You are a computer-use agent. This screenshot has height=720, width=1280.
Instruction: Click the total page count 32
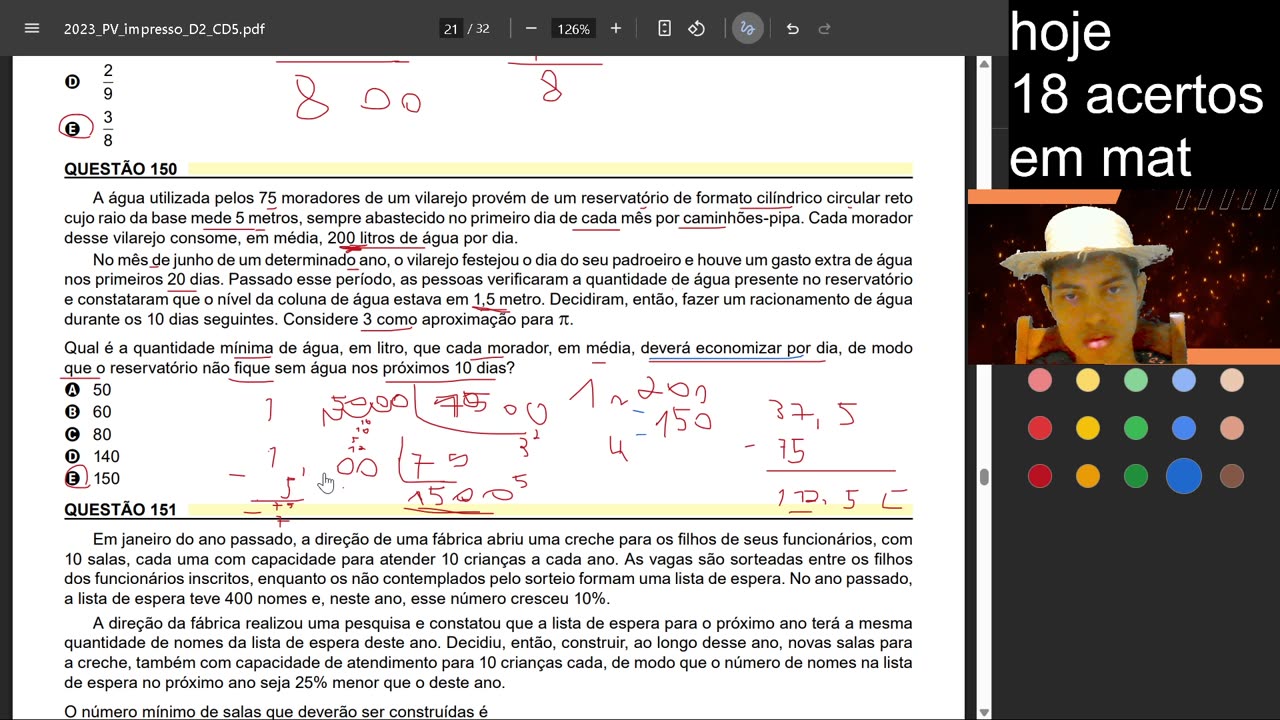pos(482,29)
